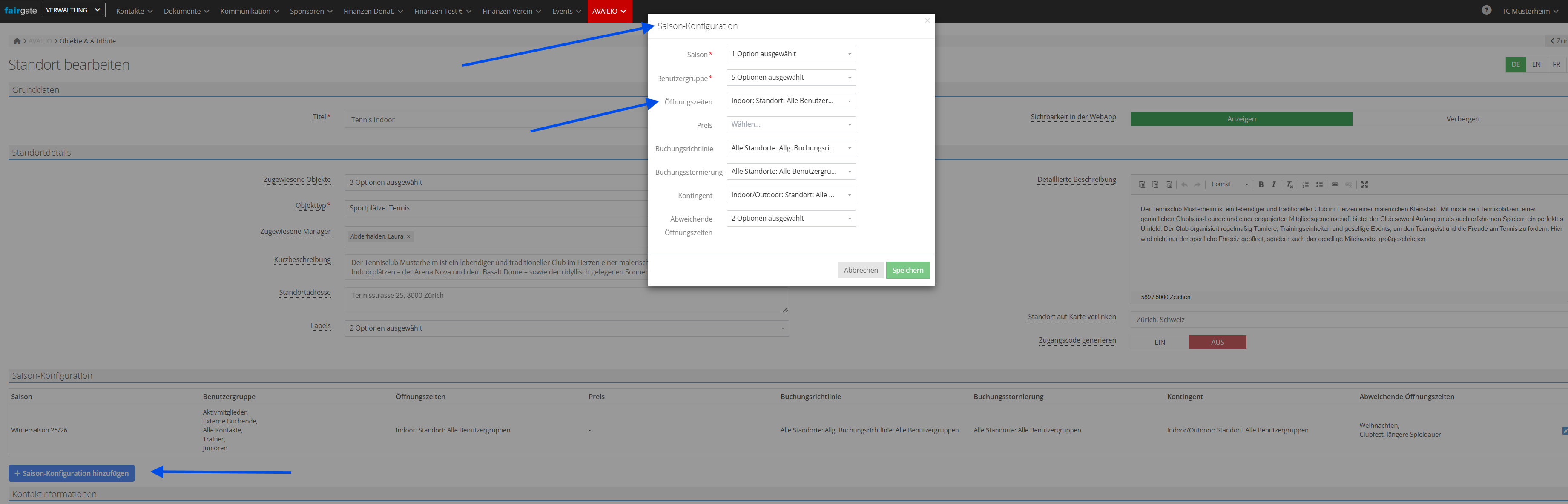1568x504 pixels.
Task: Maximize the rich text editor
Action: 1364,184
